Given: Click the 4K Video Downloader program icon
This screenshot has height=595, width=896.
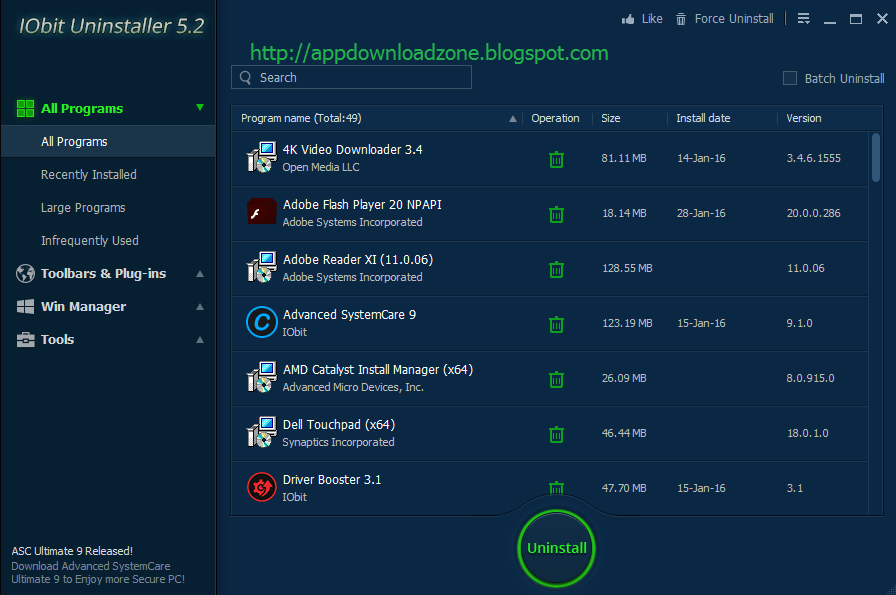Looking at the screenshot, I should (261, 157).
